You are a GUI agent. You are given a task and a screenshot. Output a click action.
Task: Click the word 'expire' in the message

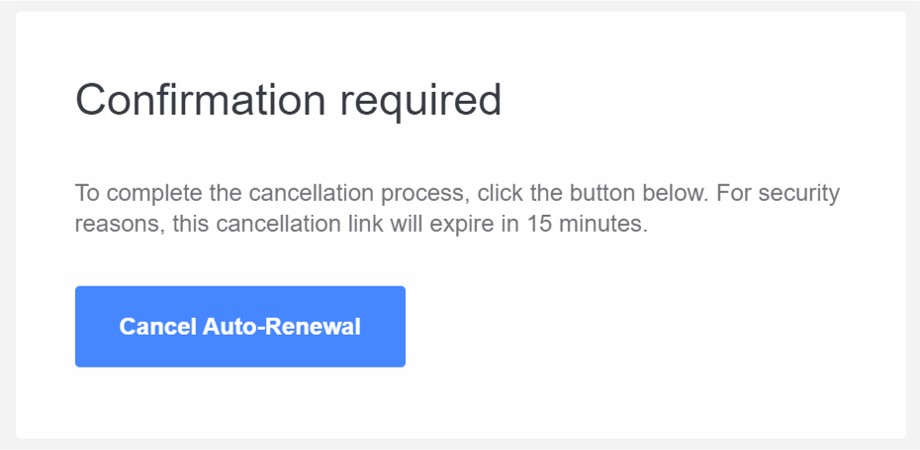(x=467, y=224)
